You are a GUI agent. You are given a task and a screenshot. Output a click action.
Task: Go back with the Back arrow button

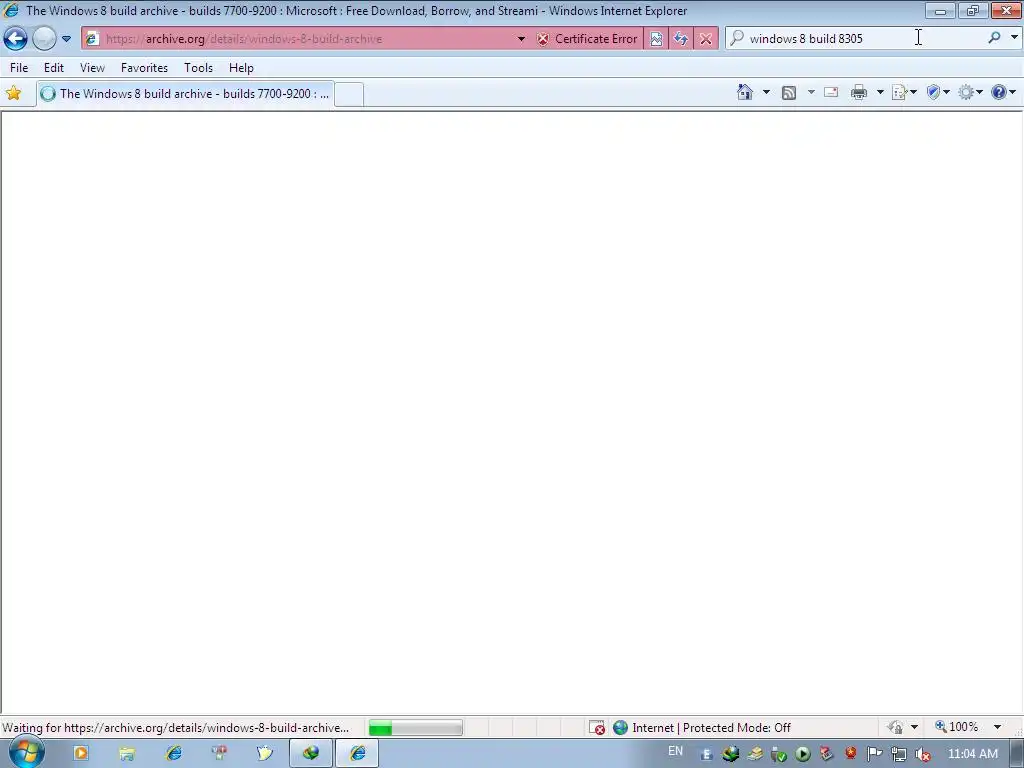point(16,39)
